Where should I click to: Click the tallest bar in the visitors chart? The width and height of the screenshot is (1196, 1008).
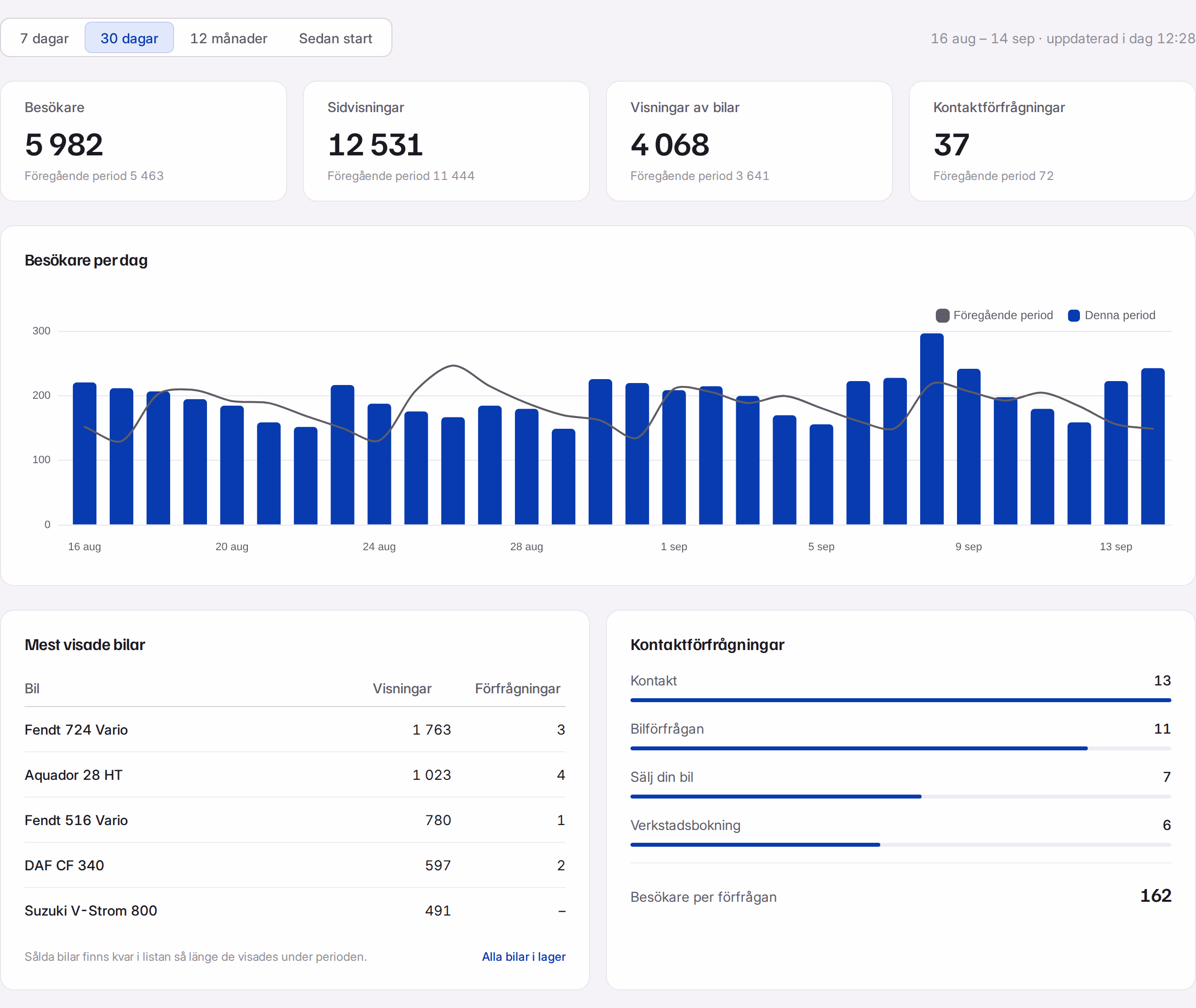click(x=931, y=429)
